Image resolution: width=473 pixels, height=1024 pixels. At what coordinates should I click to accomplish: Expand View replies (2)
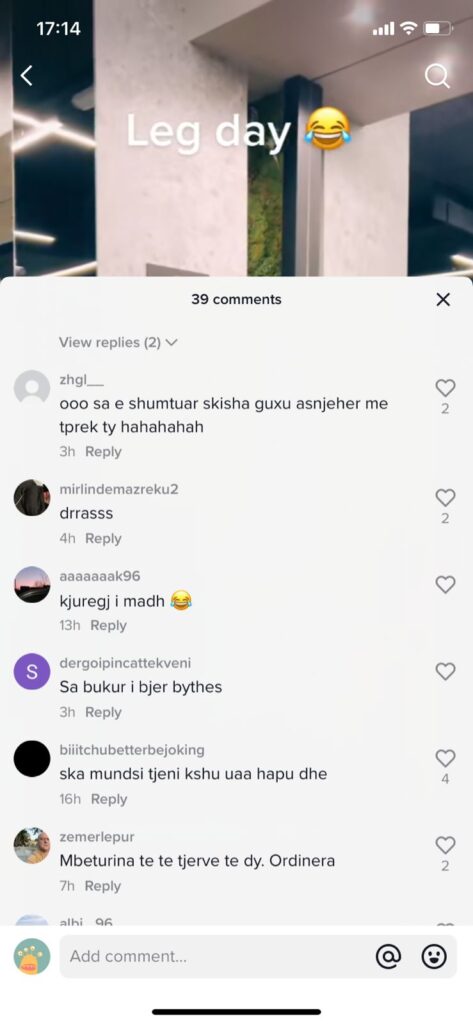pos(118,342)
